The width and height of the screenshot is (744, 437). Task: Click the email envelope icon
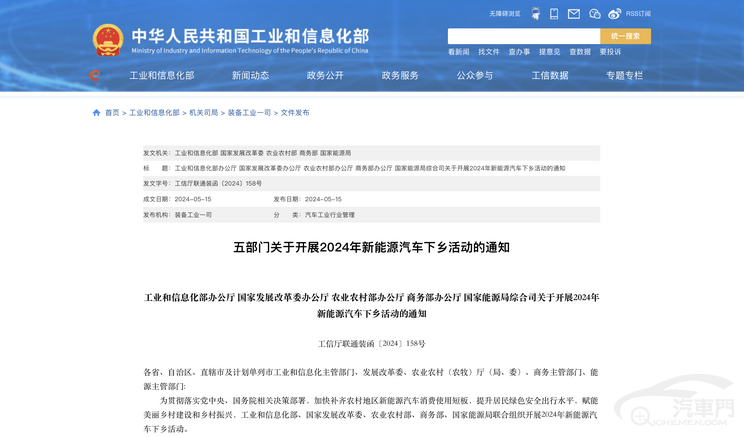coord(574,14)
